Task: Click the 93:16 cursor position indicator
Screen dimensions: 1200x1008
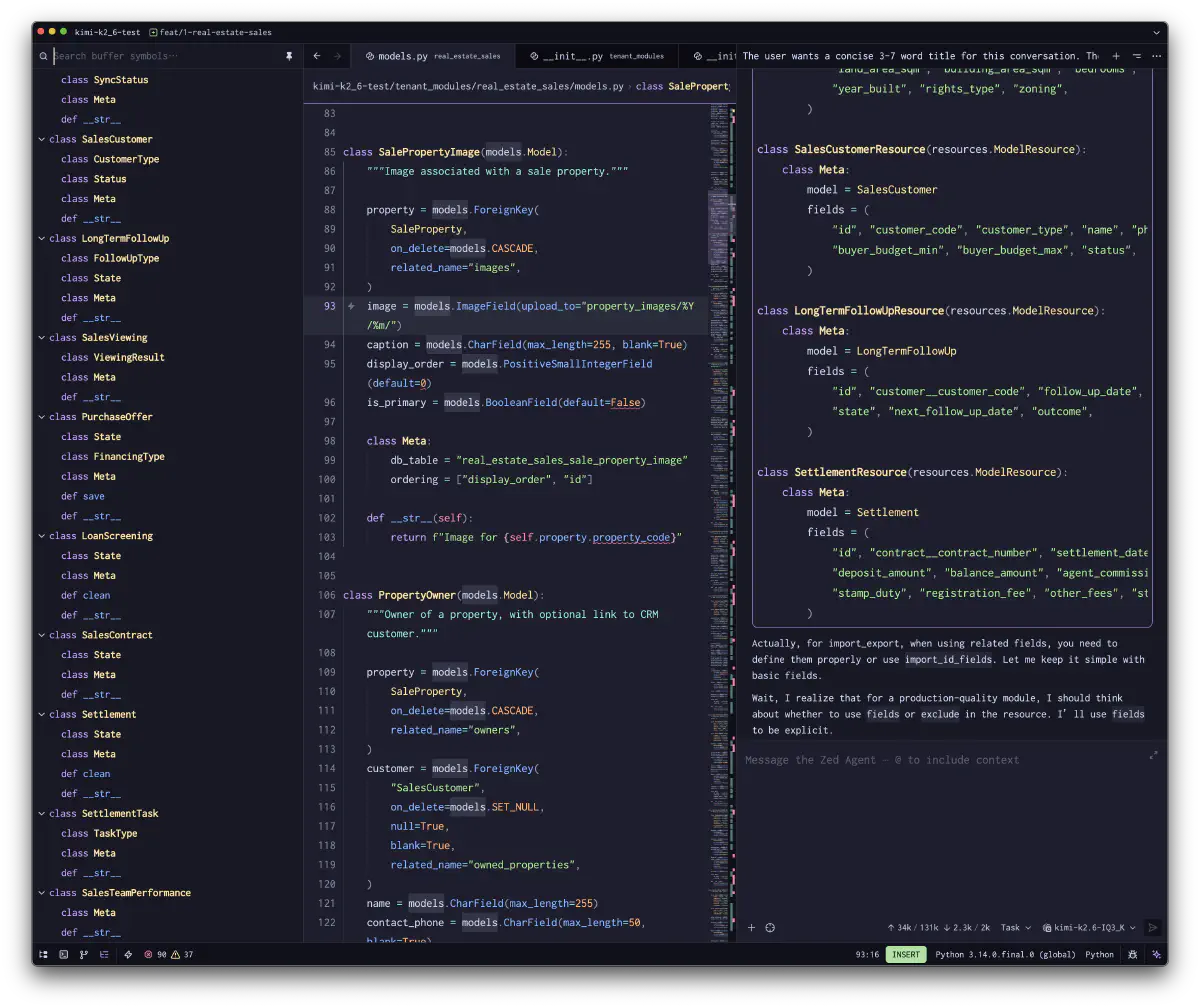Action: pos(867,954)
